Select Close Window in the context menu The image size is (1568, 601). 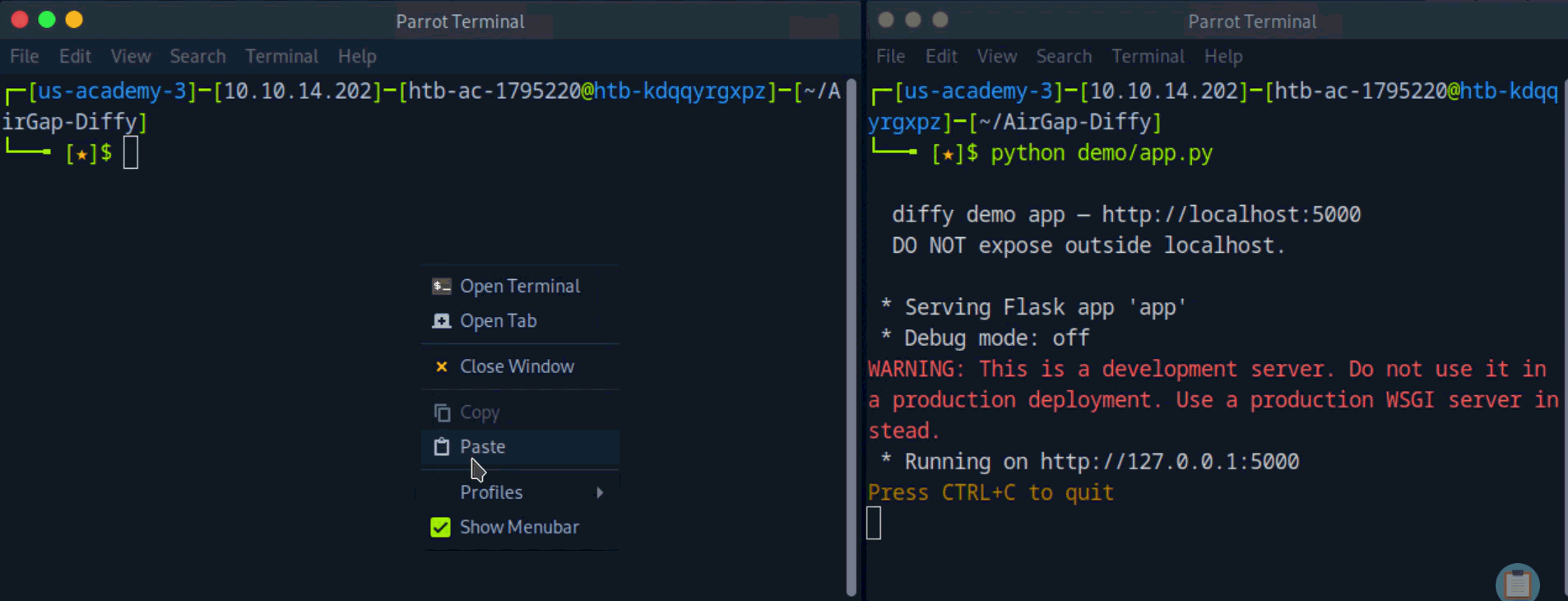click(x=520, y=366)
